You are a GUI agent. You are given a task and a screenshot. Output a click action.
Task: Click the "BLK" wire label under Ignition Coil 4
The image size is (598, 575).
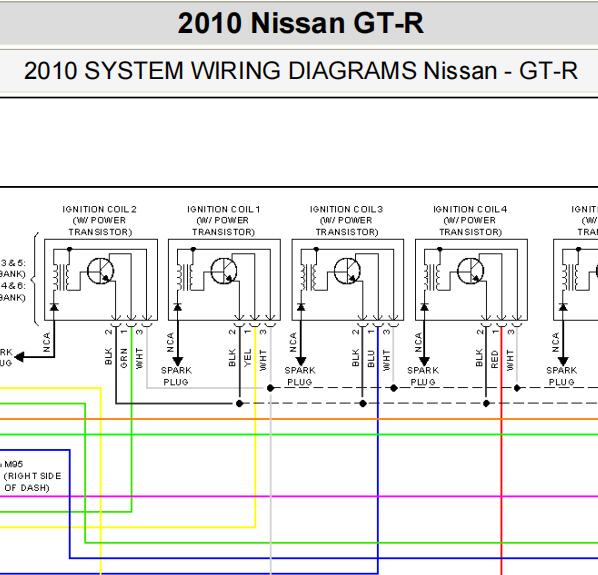coord(479,358)
